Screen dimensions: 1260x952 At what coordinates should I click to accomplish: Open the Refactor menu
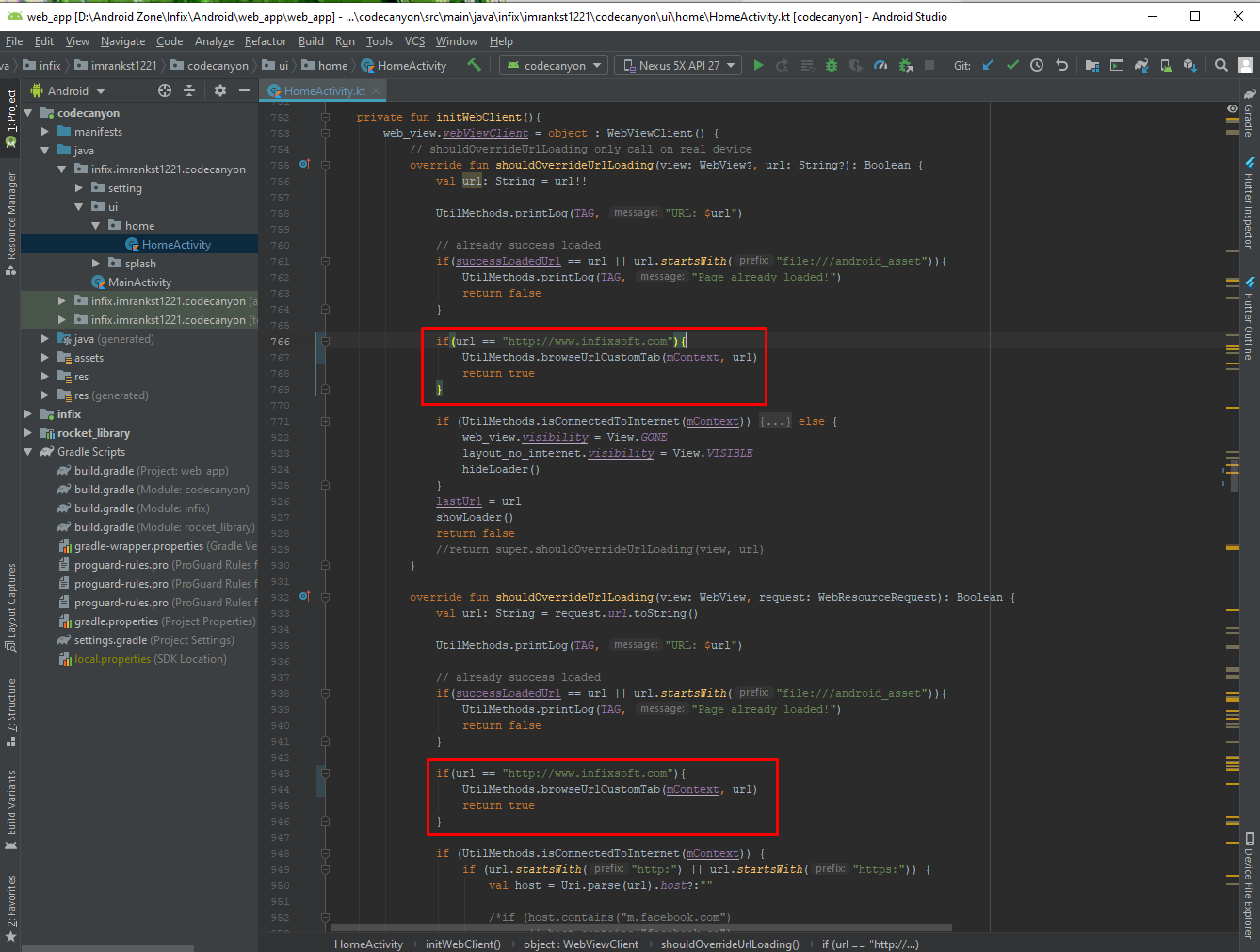pos(266,40)
